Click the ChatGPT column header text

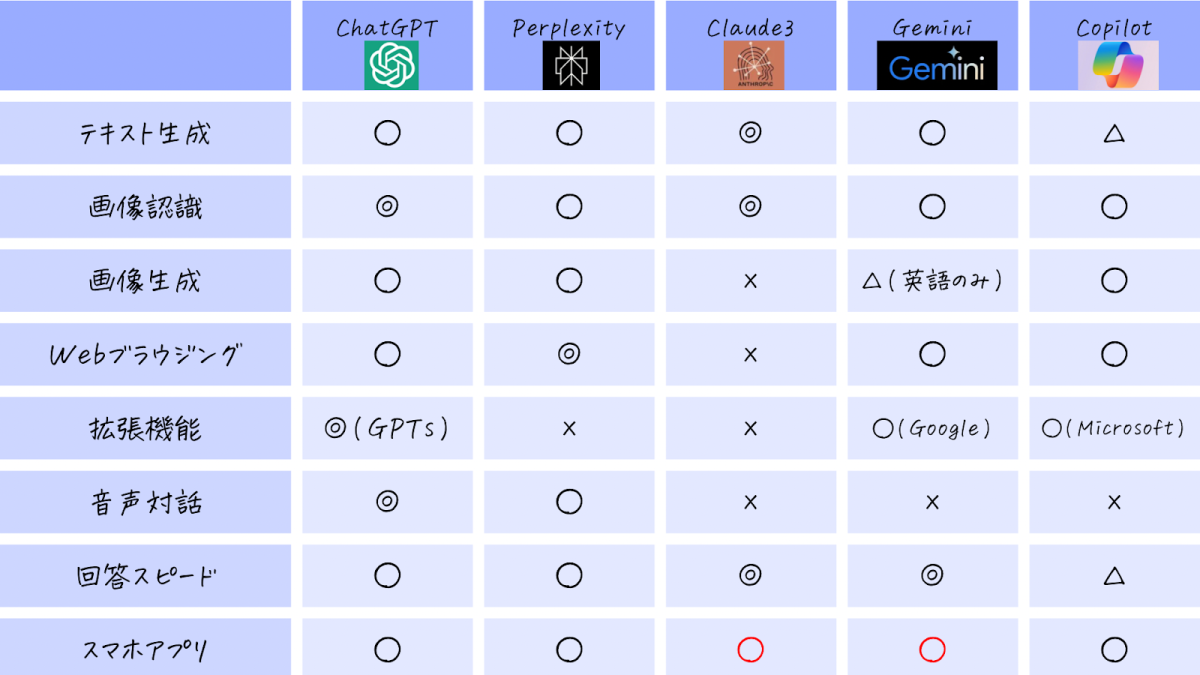[x=387, y=27]
